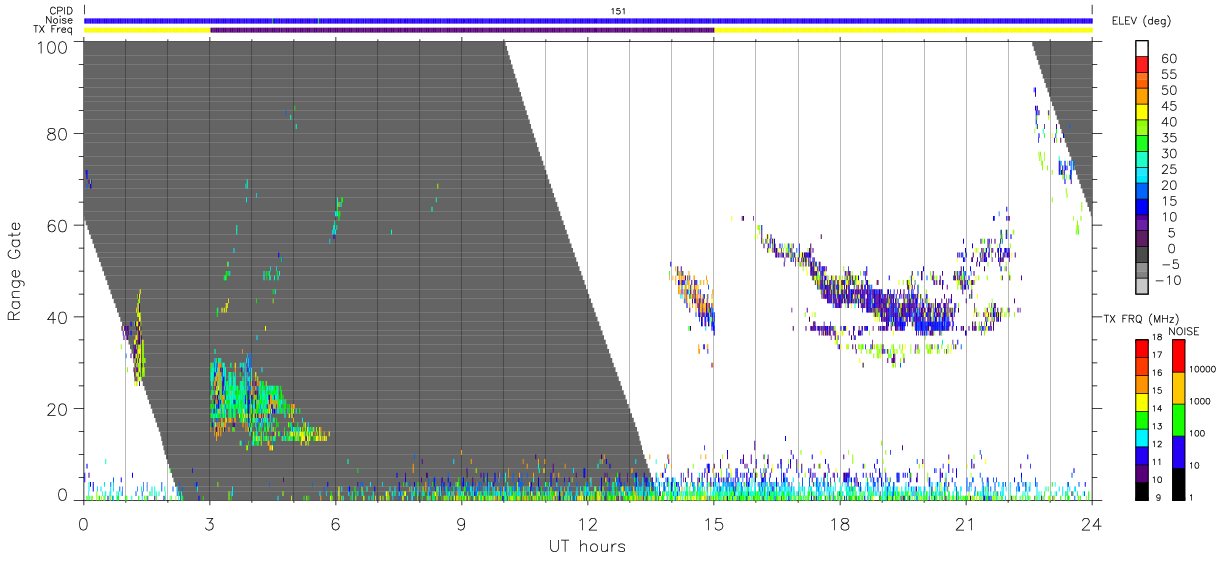Click the 'Range Gate' y-axis title
1228x567 pixels.
(x=16, y=270)
